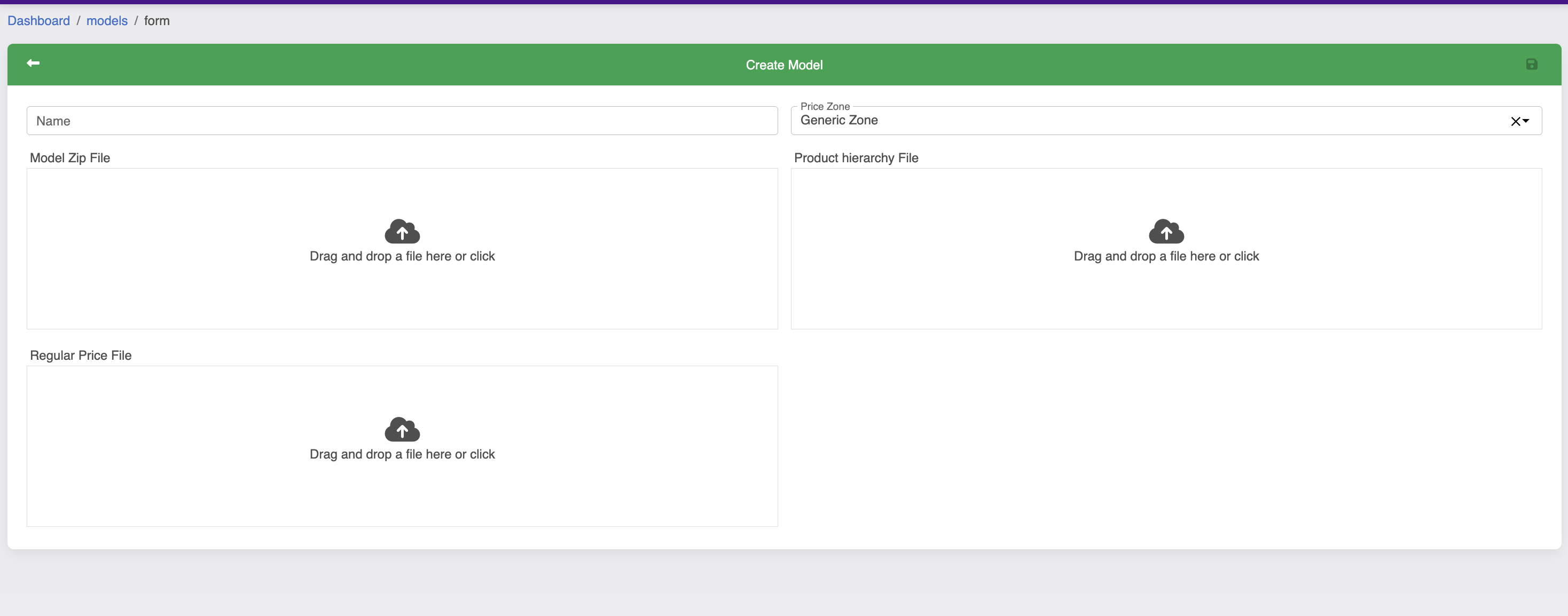Viewport: 1568px width, 616px height.
Task: Click the back arrow in the green header
Action: click(33, 63)
